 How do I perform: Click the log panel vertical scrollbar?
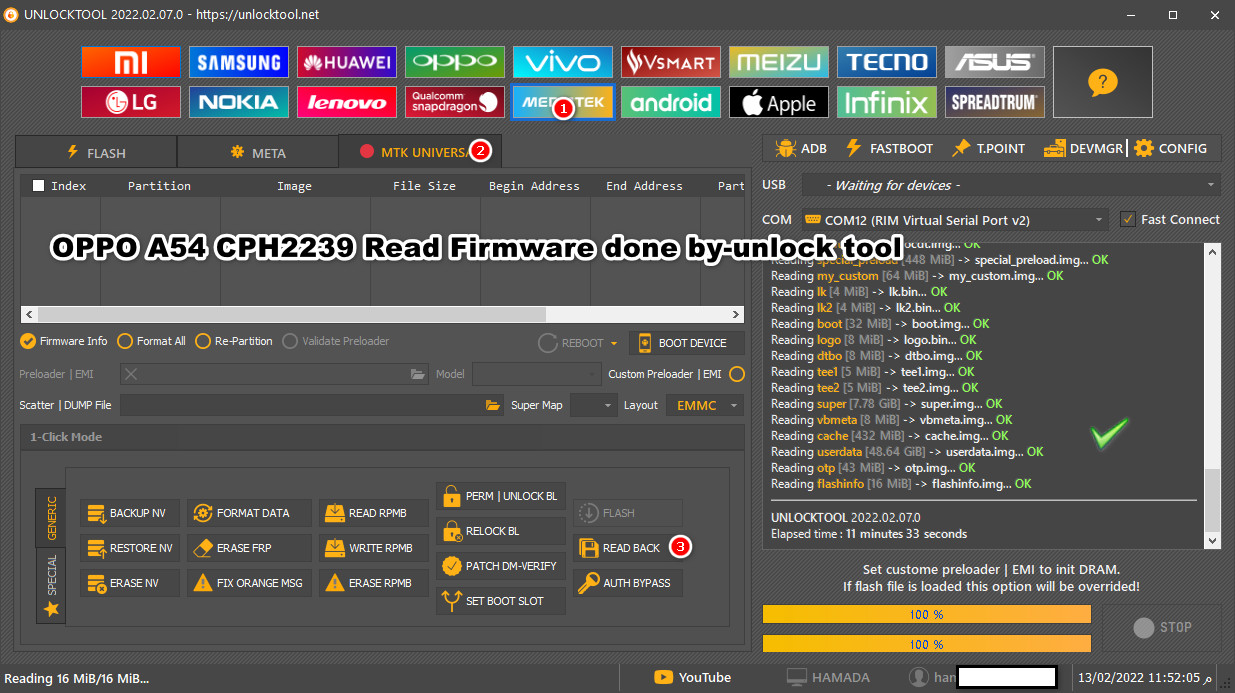[x=1213, y=395]
